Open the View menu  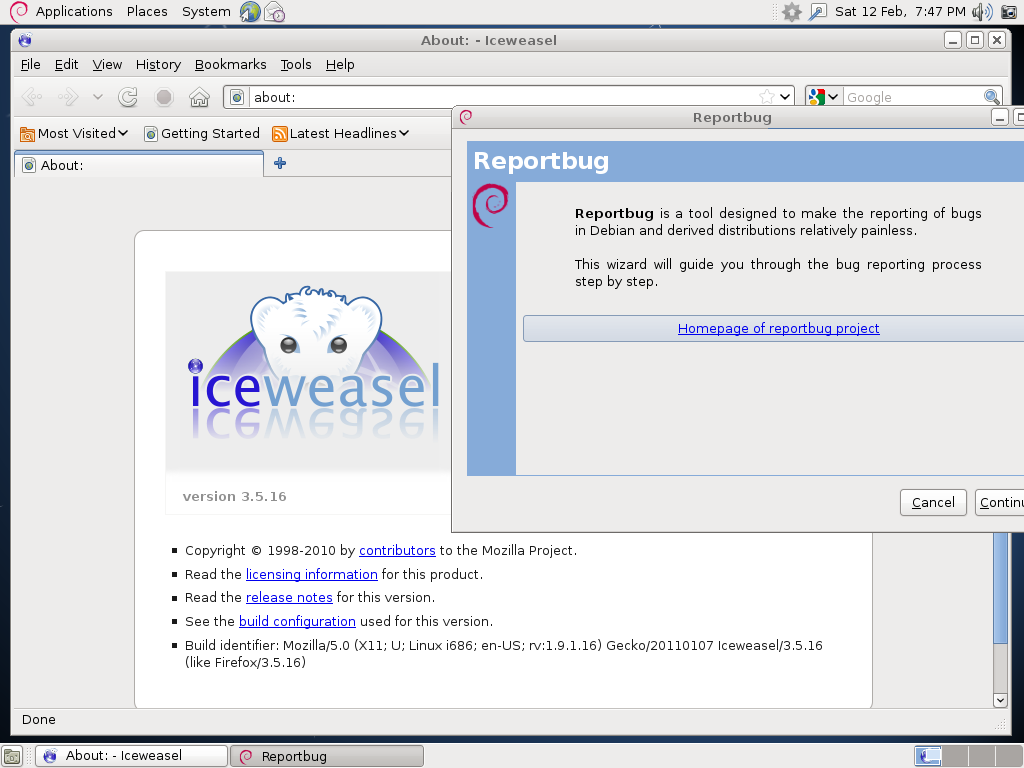[x=107, y=65]
